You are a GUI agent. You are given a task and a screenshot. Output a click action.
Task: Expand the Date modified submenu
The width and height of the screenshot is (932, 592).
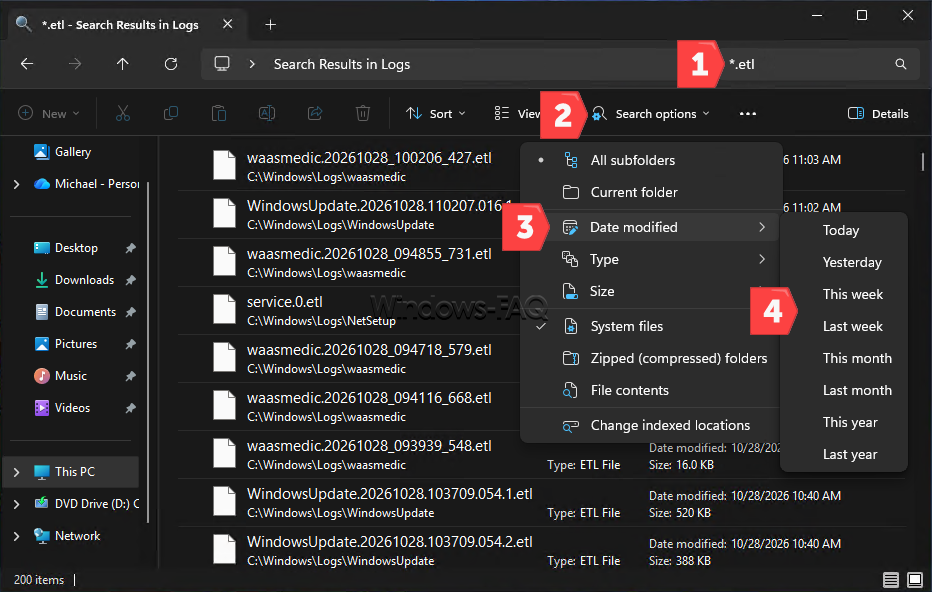(x=650, y=227)
